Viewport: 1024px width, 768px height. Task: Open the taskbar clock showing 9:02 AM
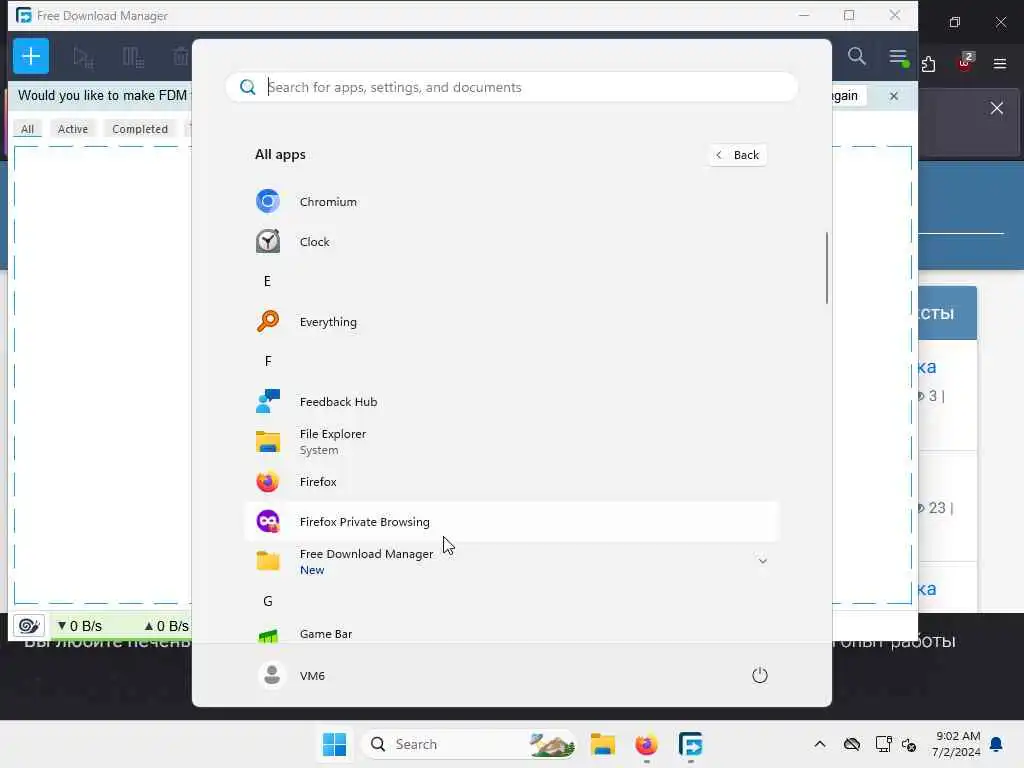point(955,744)
